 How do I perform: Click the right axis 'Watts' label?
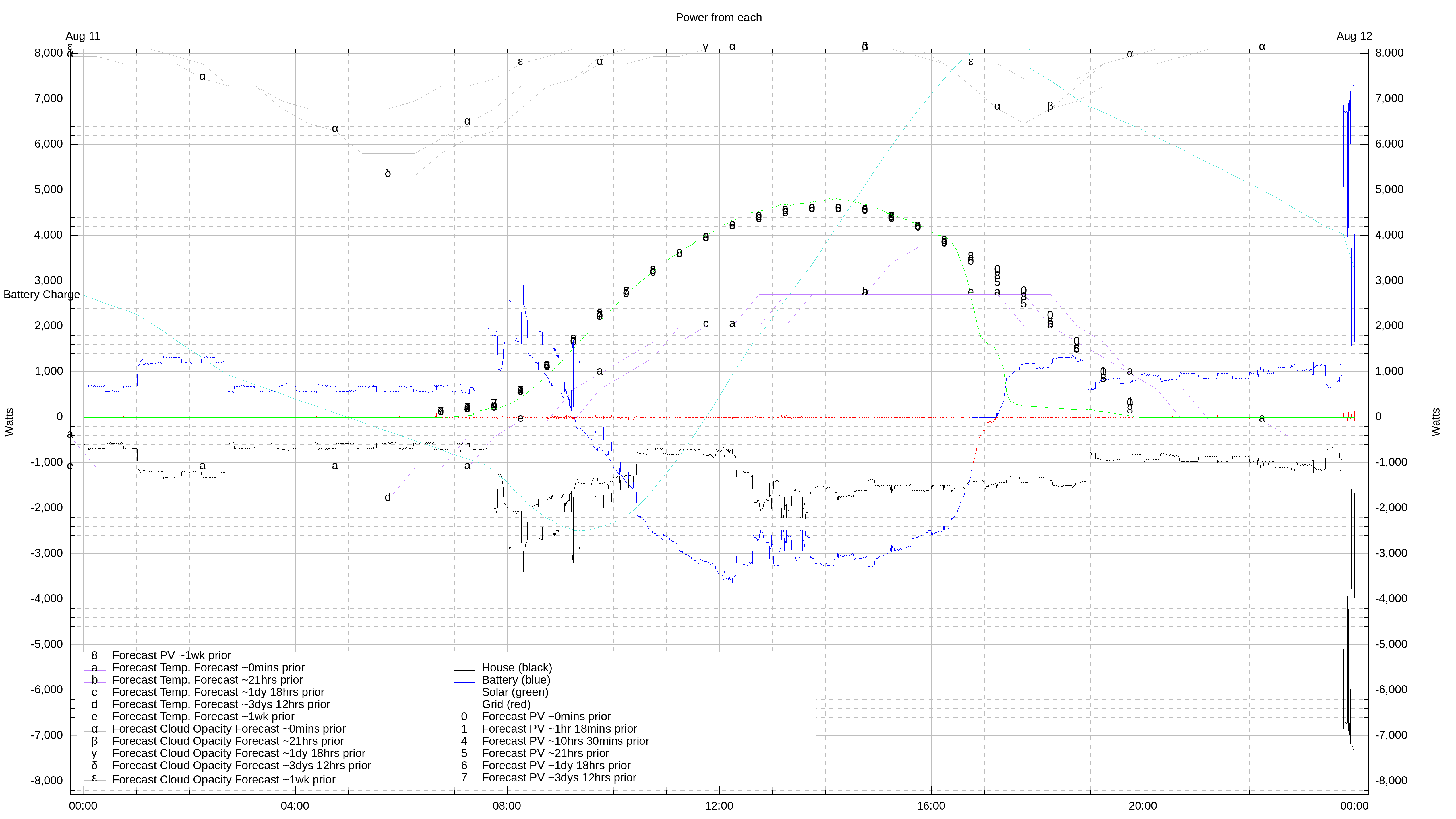pyautogui.click(x=1436, y=422)
